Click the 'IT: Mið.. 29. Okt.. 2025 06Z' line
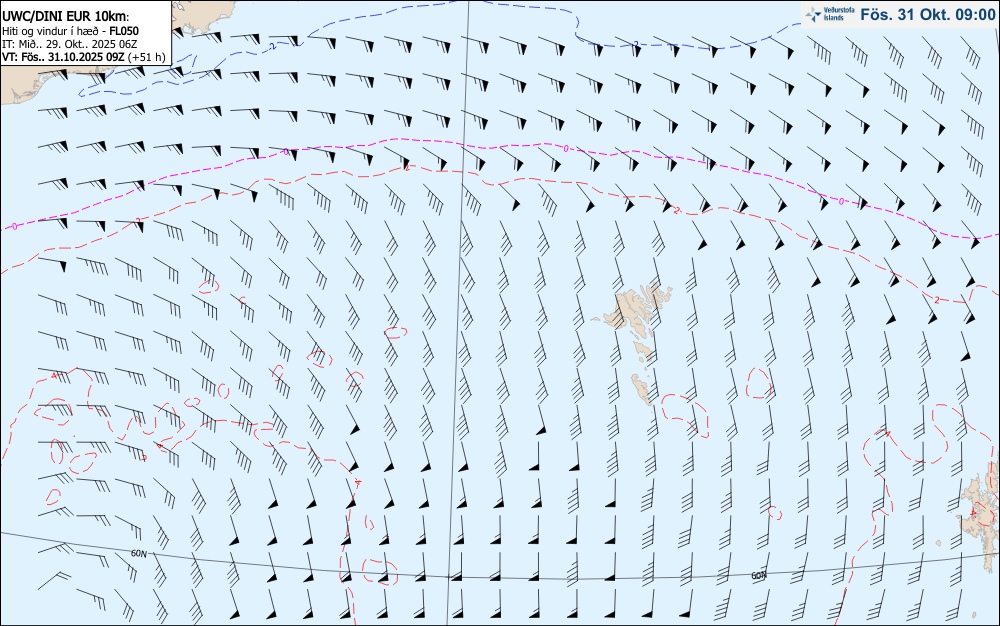 point(69,44)
